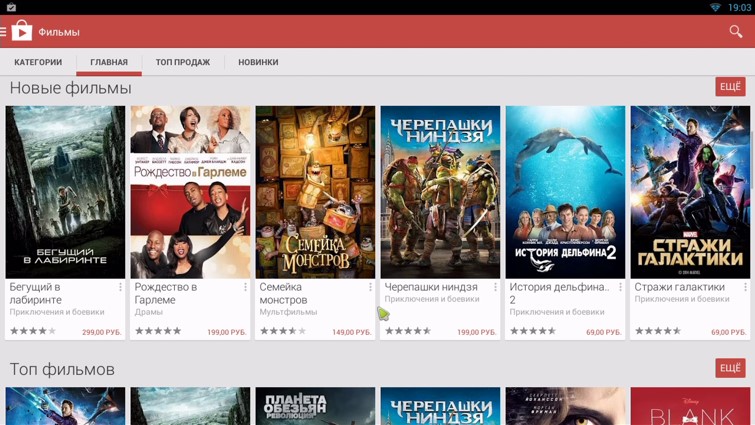Go to the НОВИНКИ tab
This screenshot has width=755, height=425.
point(258,62)
